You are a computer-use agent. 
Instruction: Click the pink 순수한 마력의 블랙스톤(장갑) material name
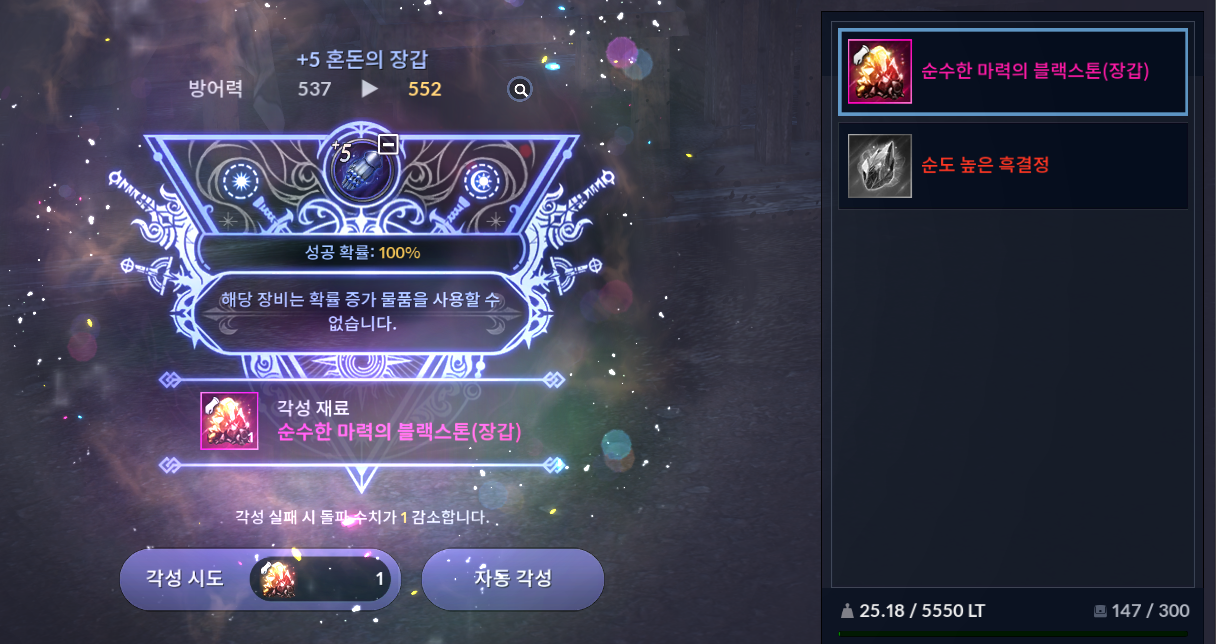point(399,432)
